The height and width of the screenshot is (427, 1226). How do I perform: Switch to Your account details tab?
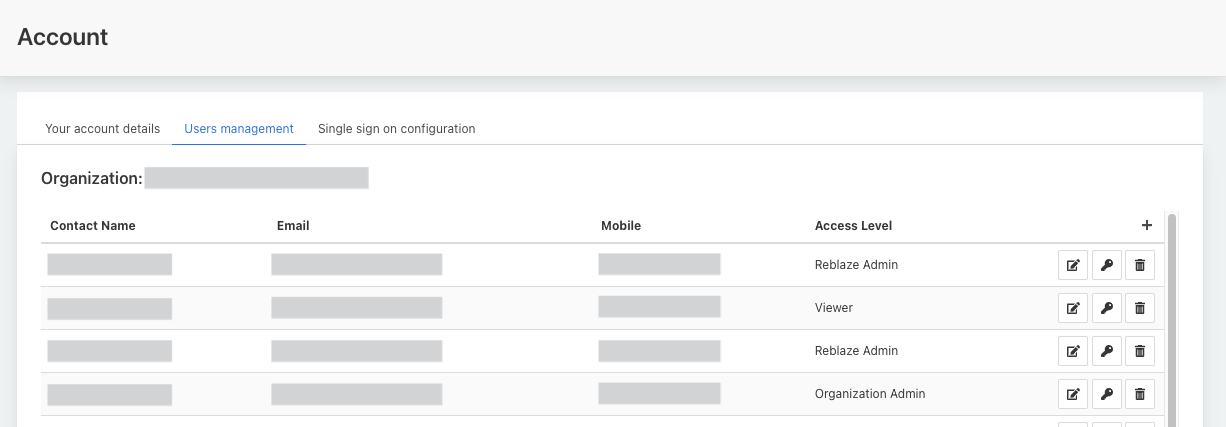(x=102, y=129)
